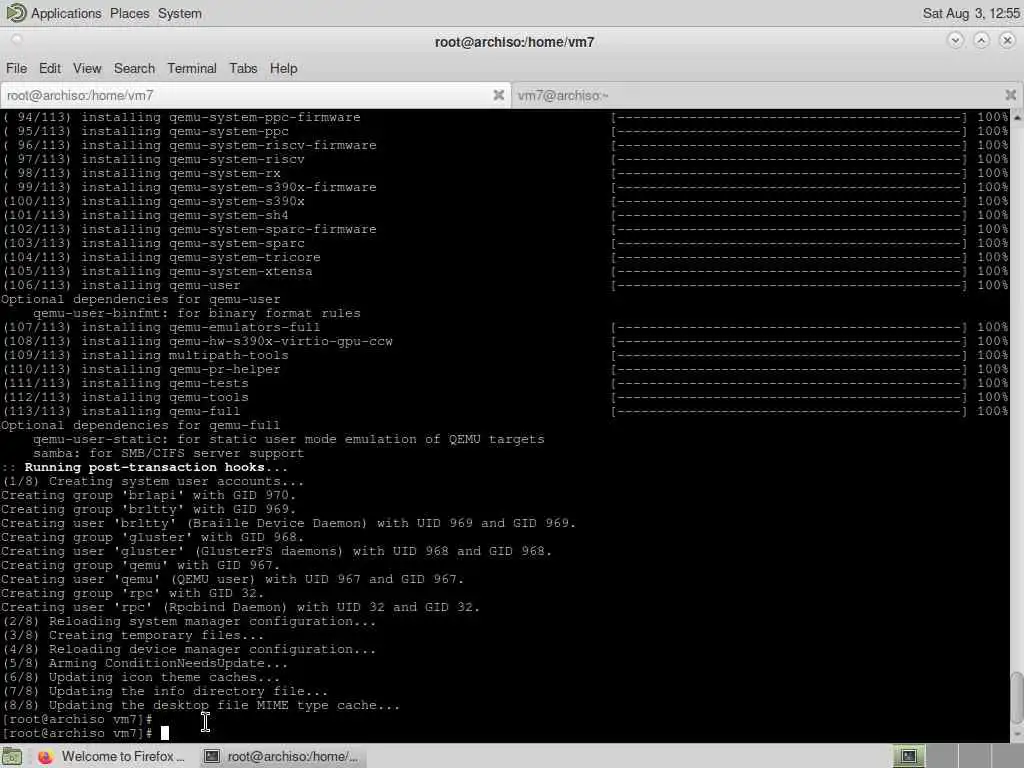Open the View menu of the terminal
Image resolution: width=1024 pixels, height=768 pixels.
87,68
